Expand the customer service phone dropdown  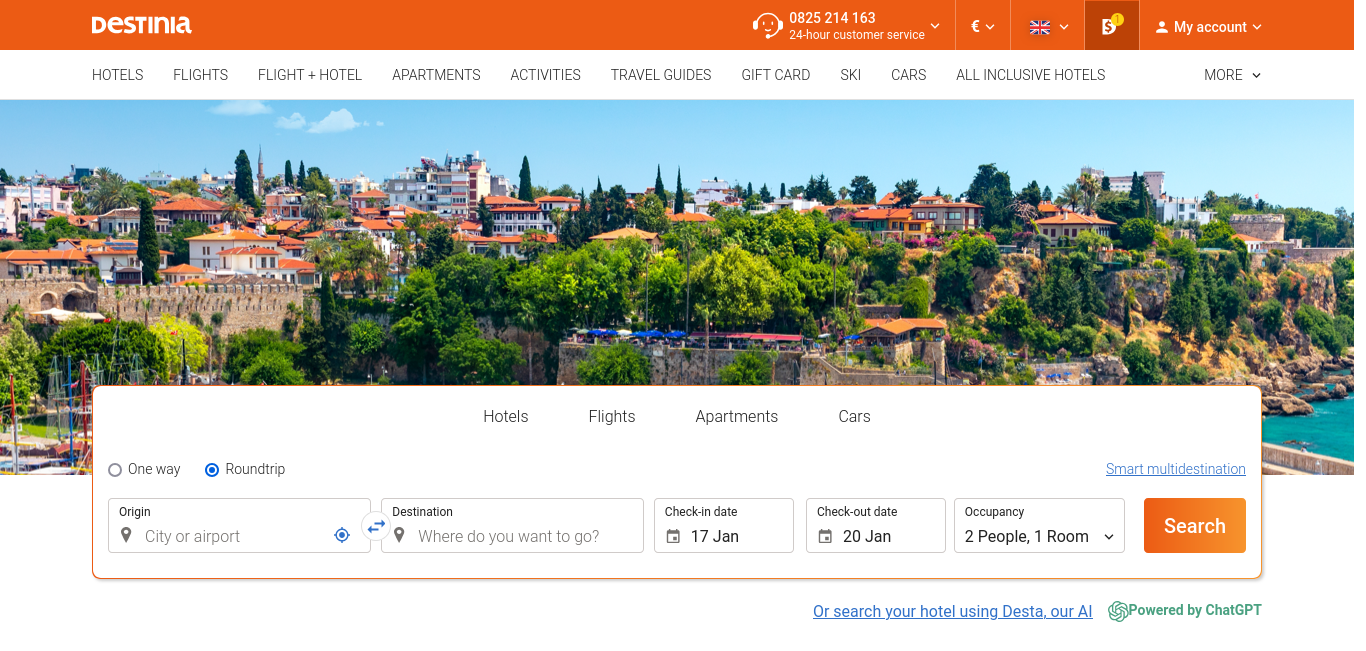click(935, 26)
